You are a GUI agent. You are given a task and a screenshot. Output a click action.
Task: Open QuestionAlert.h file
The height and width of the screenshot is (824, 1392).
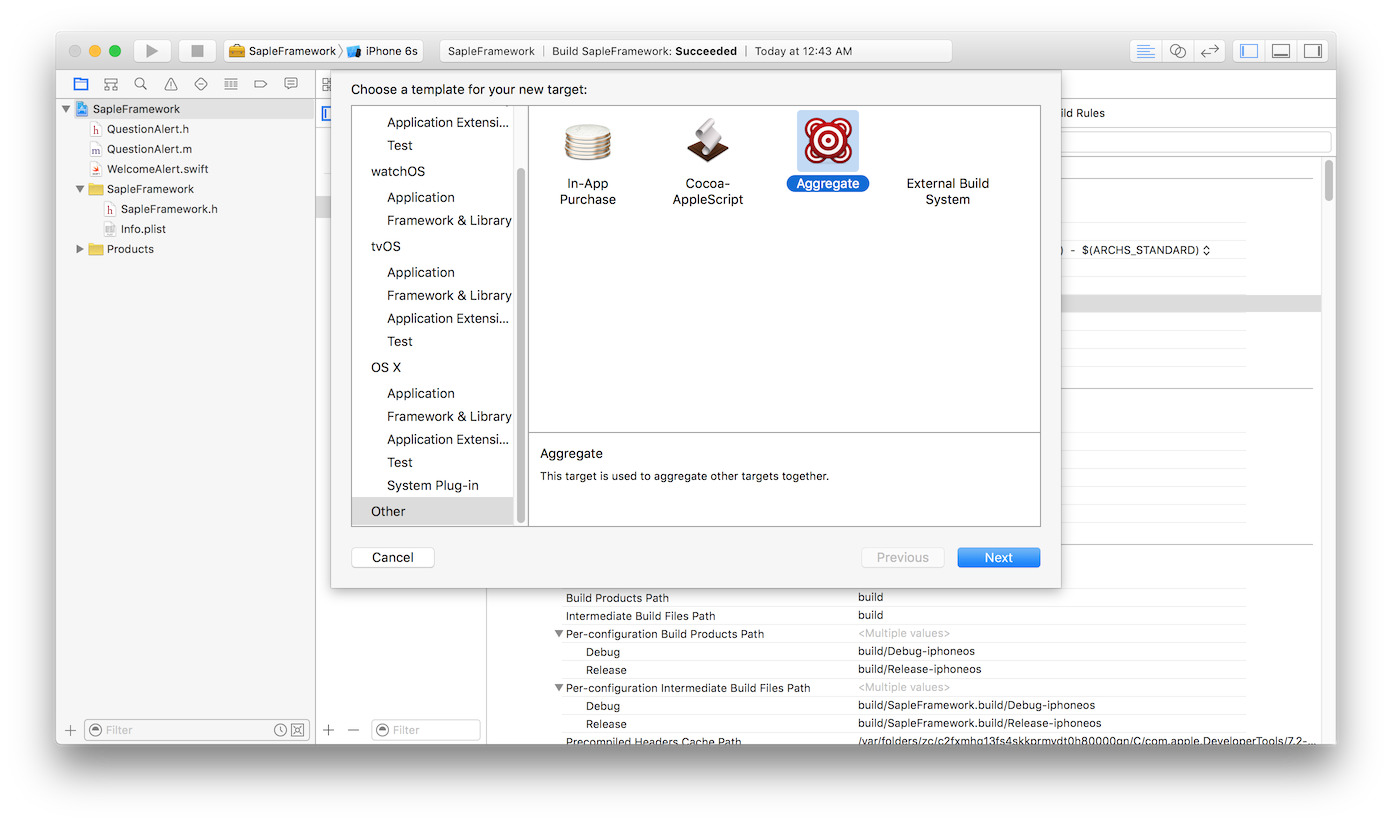(148, 129)
